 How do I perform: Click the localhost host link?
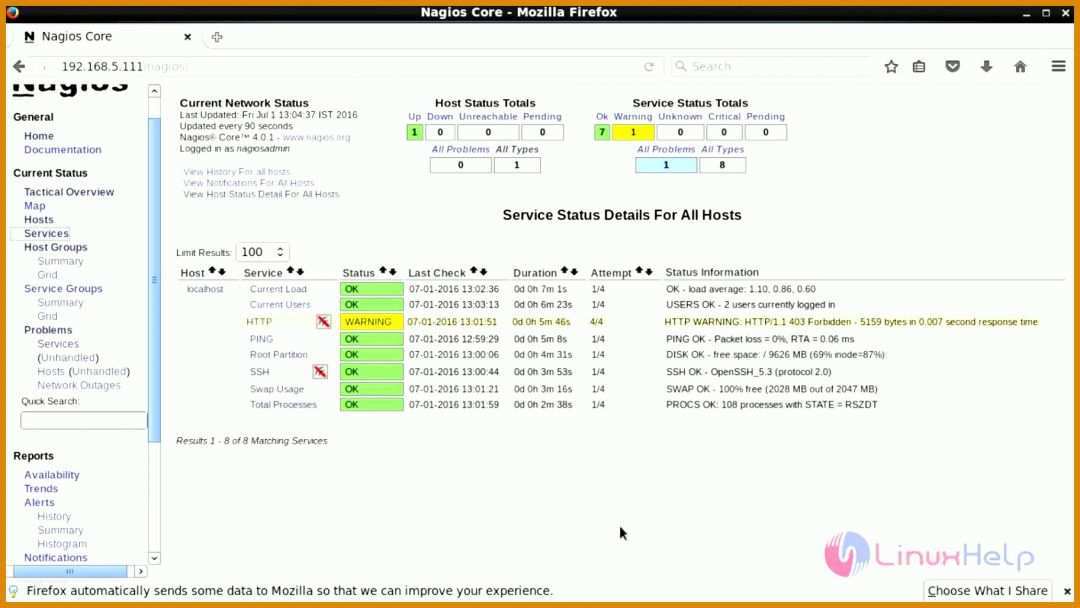click(205, 289)
